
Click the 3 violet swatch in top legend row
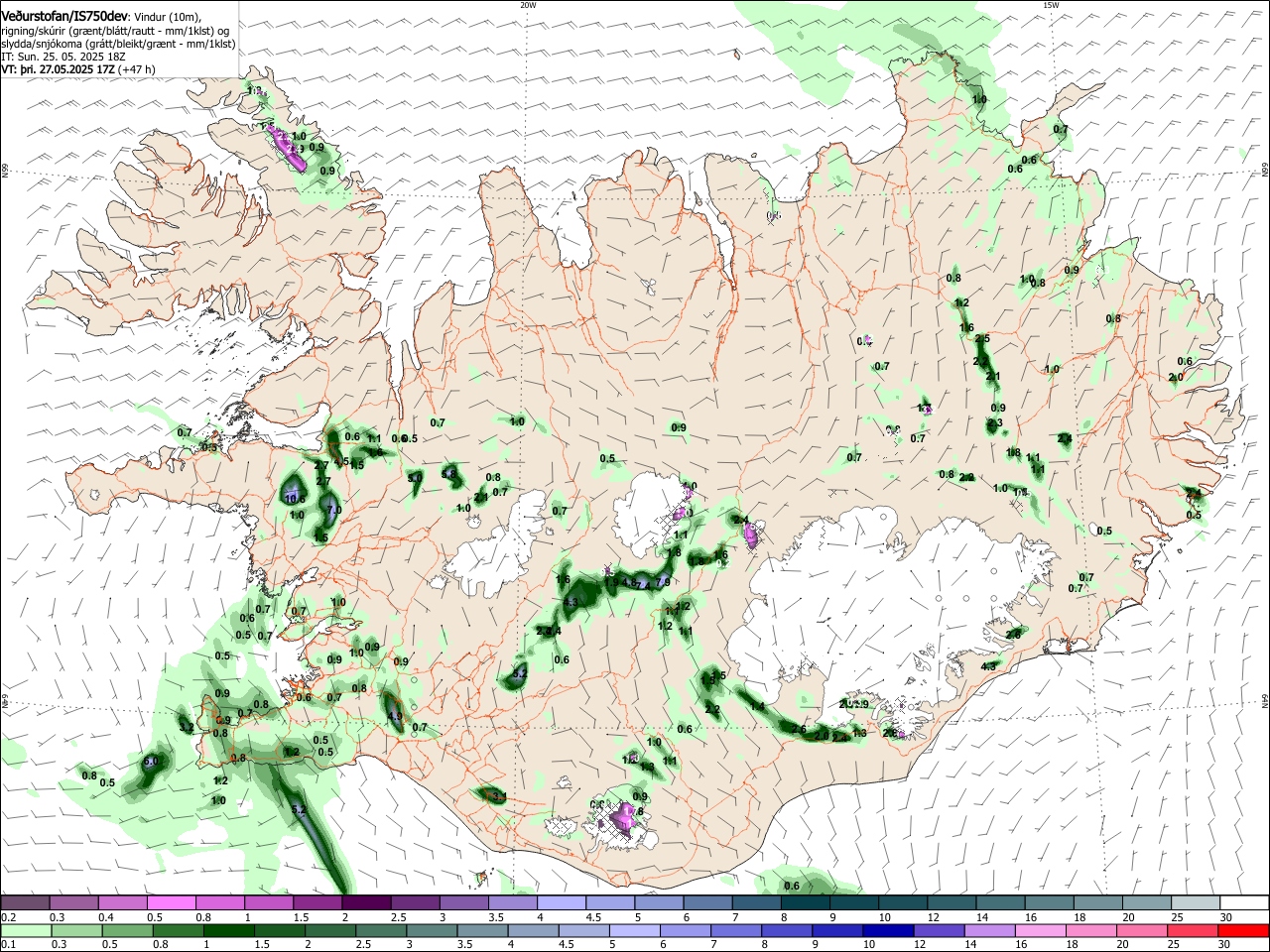tap(463, 903)
